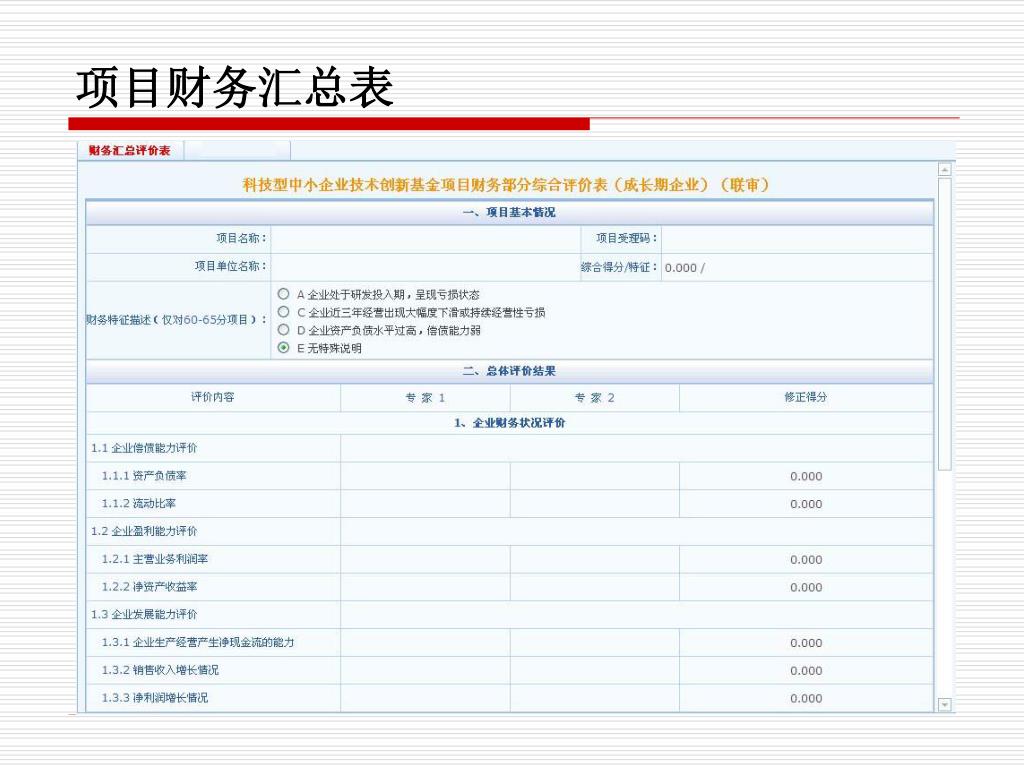
Task: Click the 1.3.2 销售收入增长情况 label
Action: [160, 670]
